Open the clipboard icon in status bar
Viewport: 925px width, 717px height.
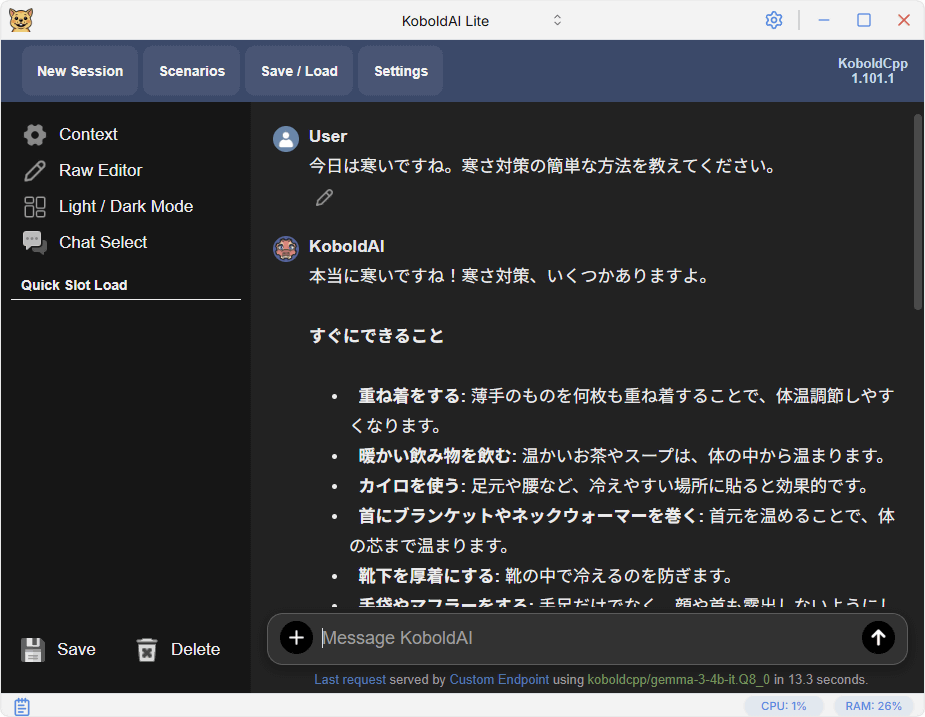(x=21, y=706)
